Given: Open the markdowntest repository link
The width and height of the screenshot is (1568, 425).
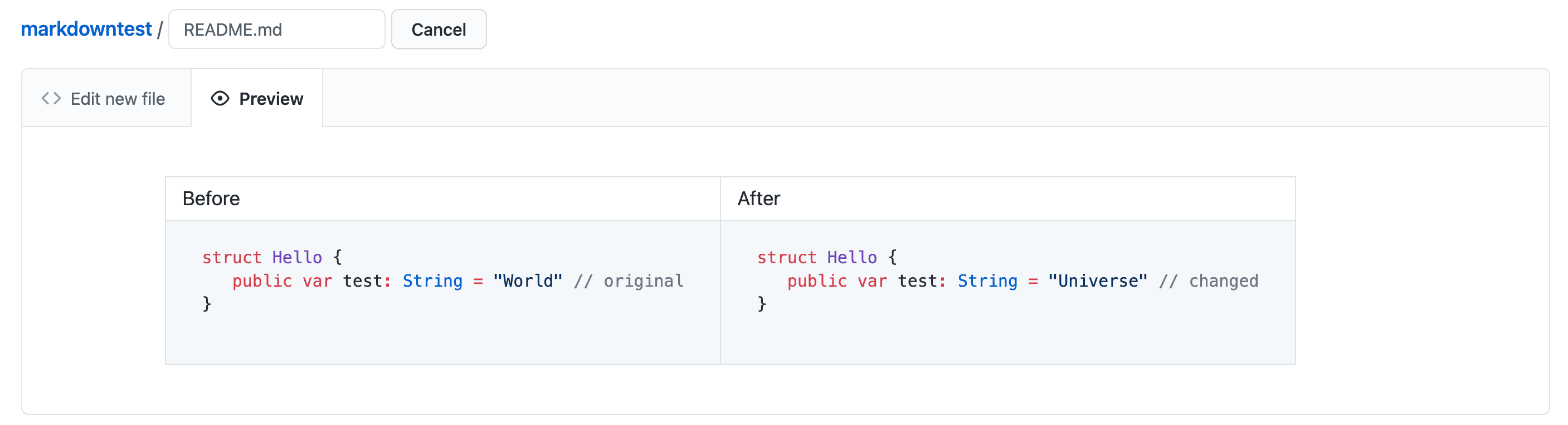Looking at the screenshot, I should [86, 29].
